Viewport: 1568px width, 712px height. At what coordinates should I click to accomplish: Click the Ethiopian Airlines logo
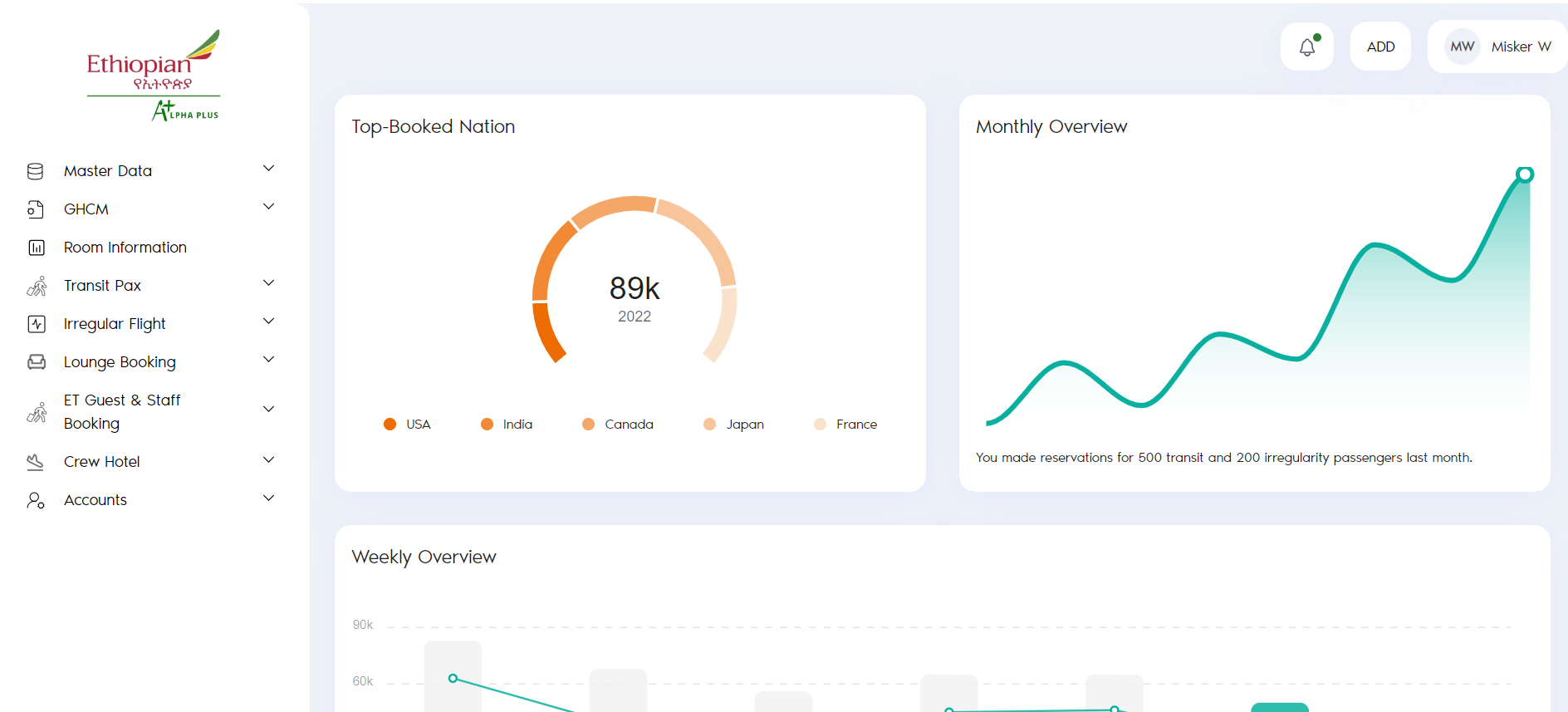pyautogui.click(x=154, y=76)
